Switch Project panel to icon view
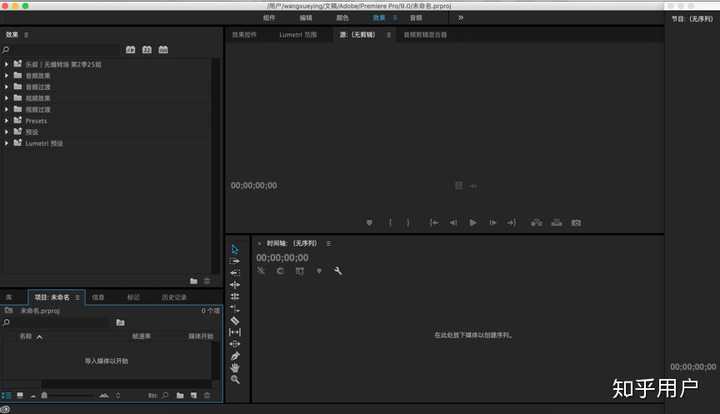The image size is (720, 414). (x=20, y=395)
